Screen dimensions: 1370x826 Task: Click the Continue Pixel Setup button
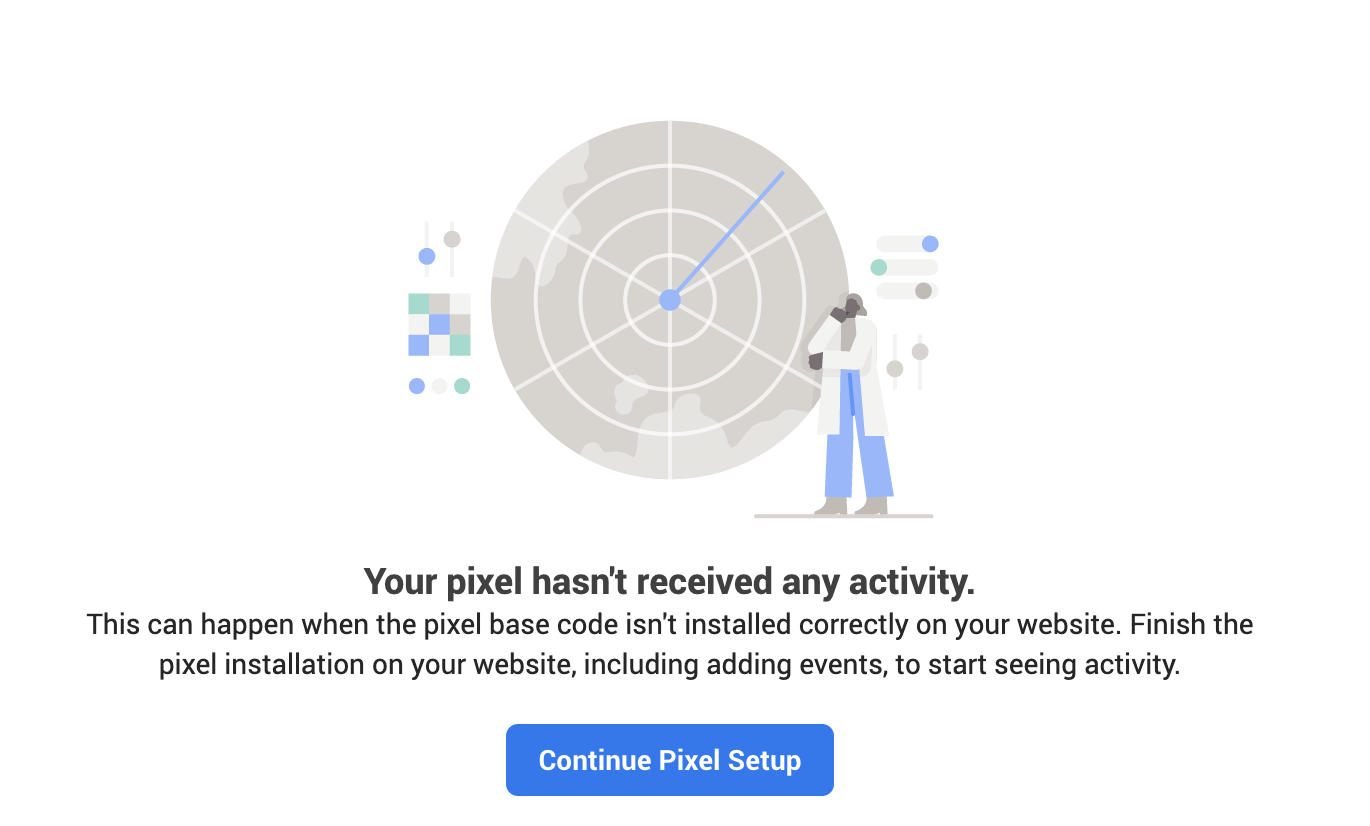point(670,760)
